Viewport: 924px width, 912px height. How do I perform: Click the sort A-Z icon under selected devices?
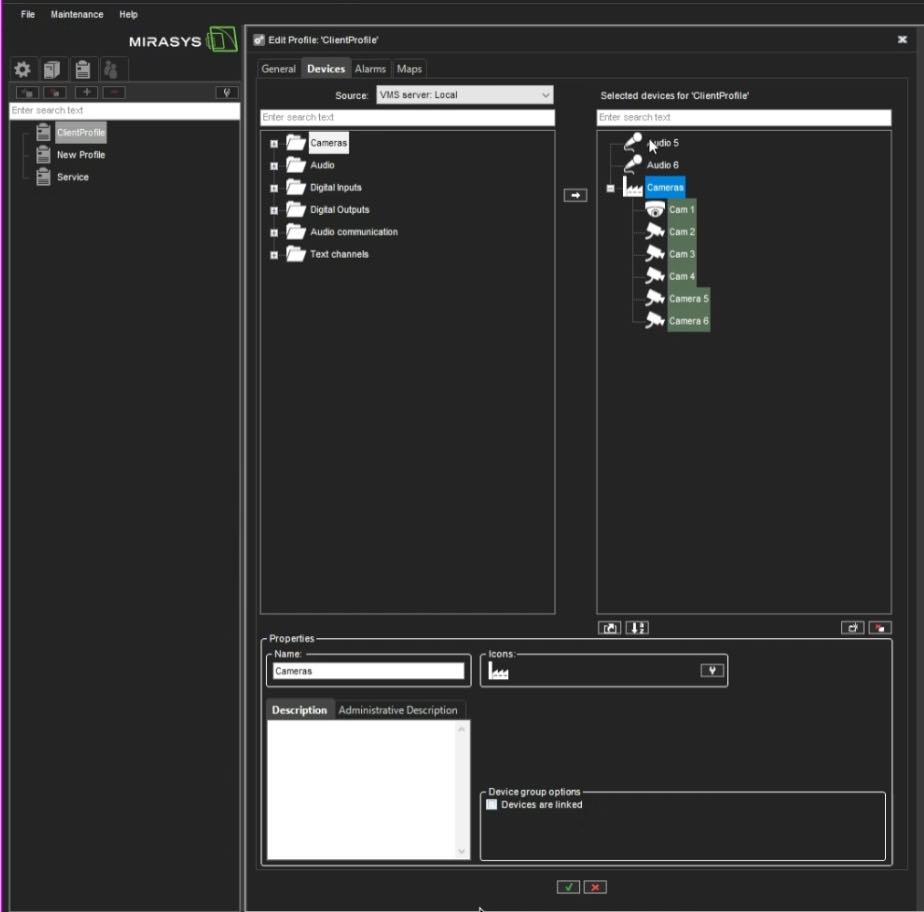coord(637,628)
